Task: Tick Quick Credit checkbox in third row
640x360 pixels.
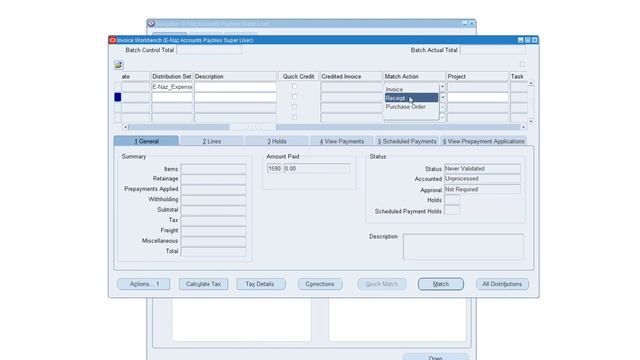Action: [294, 107]
